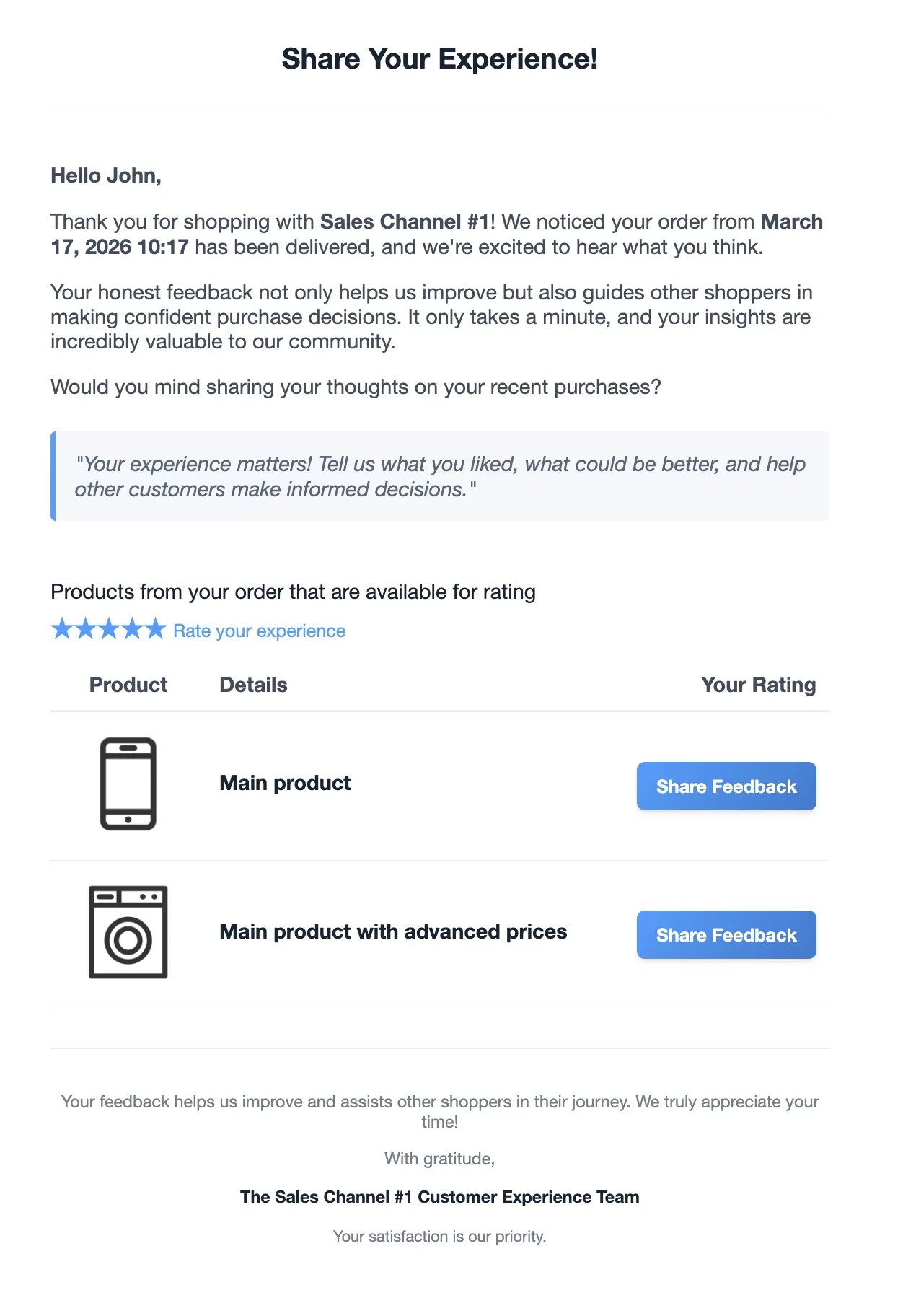
Task: Click the "Share Your Experience!" heading
Action: click(x=439, y=59)
